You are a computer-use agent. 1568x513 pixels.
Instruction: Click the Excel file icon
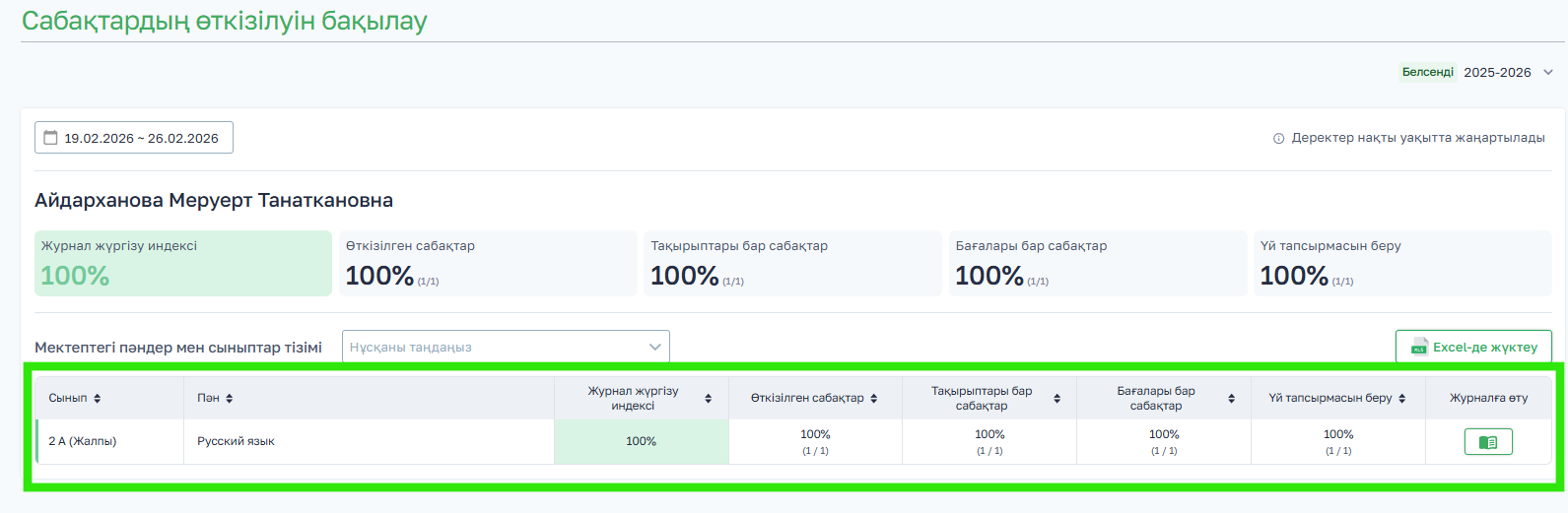[x=1419, y=348]
